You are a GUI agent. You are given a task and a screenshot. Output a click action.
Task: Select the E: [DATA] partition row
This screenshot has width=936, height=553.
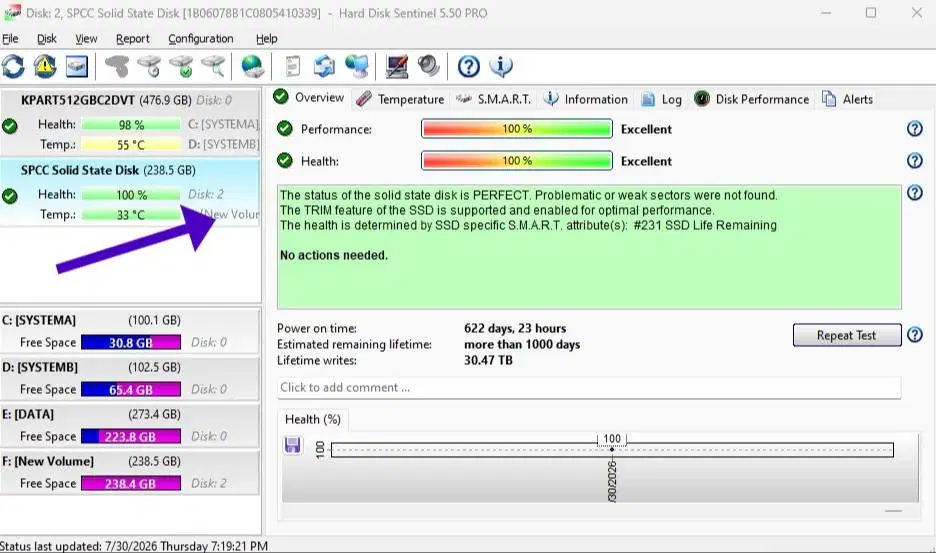[130, 425]
